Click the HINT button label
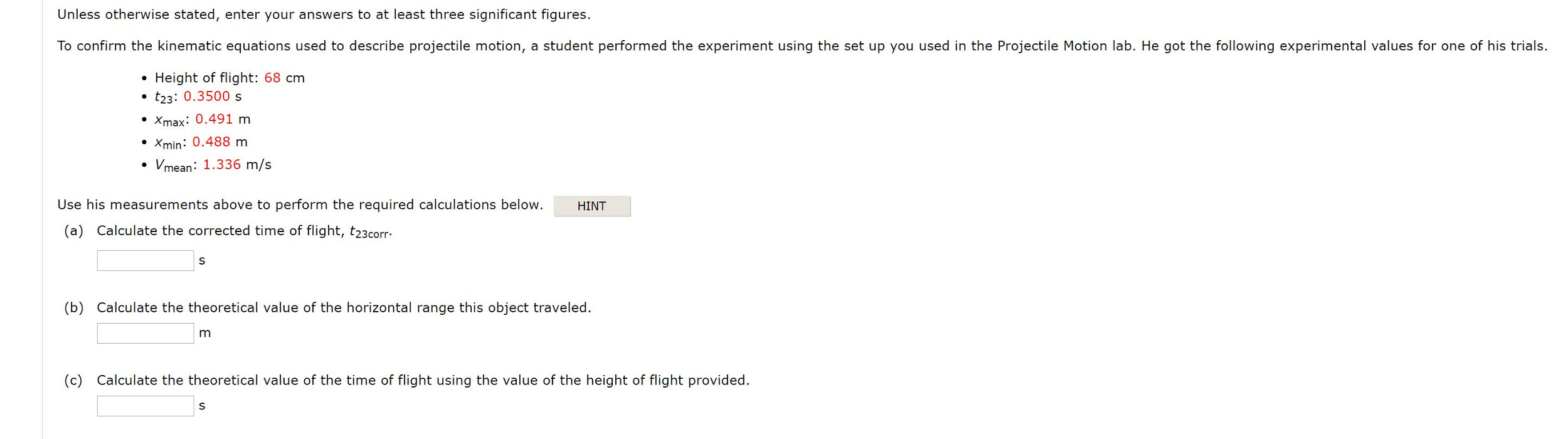The height and width of the screenshot is (439, 1568). [592, 206]
